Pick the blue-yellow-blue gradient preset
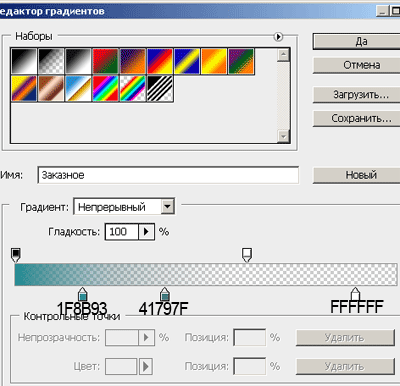The height and width of the screenshot is (386, 400). (x=187, y=61)
